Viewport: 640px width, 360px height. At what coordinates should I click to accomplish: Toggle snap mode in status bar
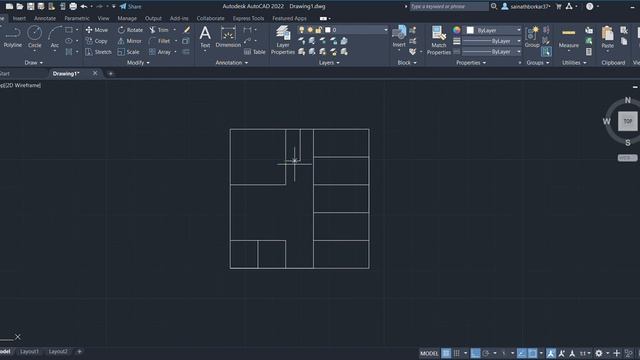[x=457, y=353]
